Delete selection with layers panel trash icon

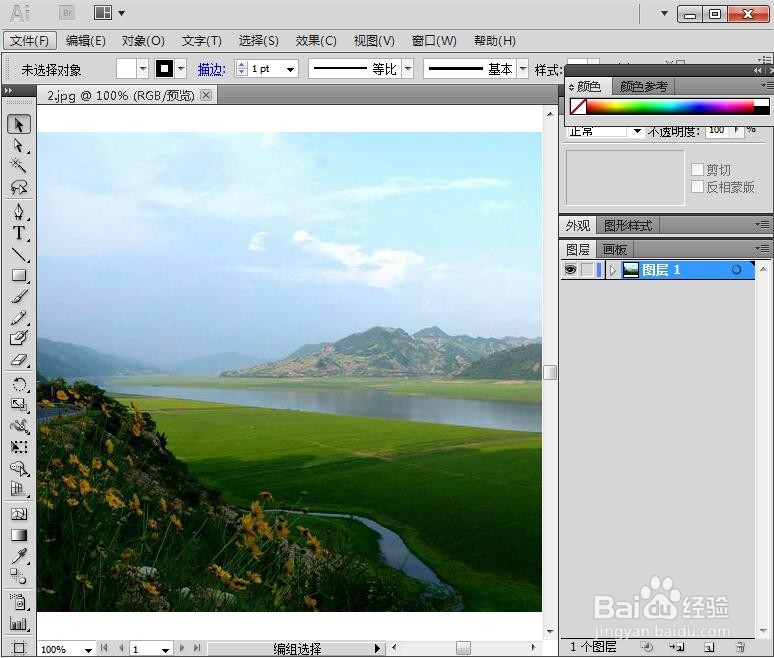pyautogui.click(x=740, y=647)
